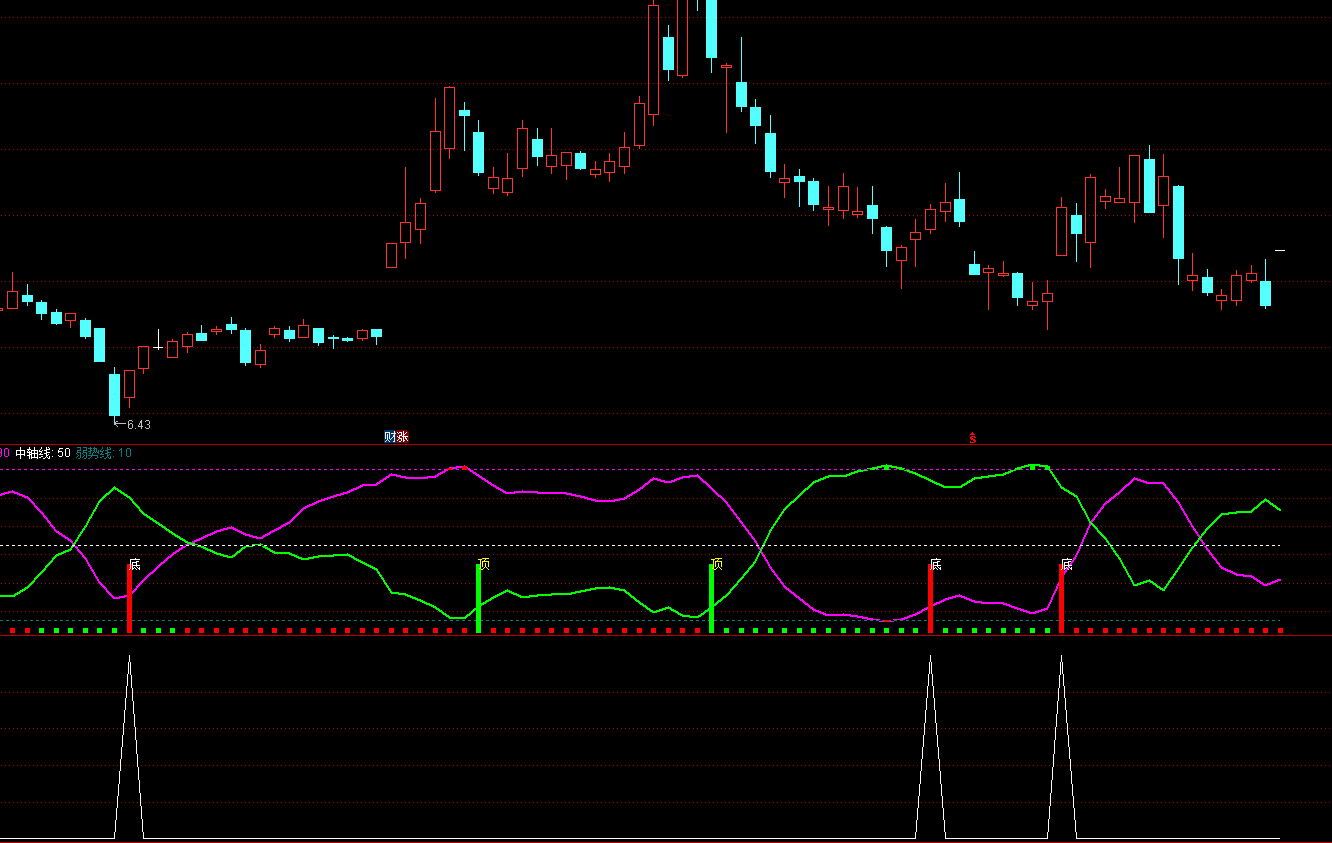Click the middle white spike peak
The height and width of the screenshot is (843, 1332).
point(931,658)
